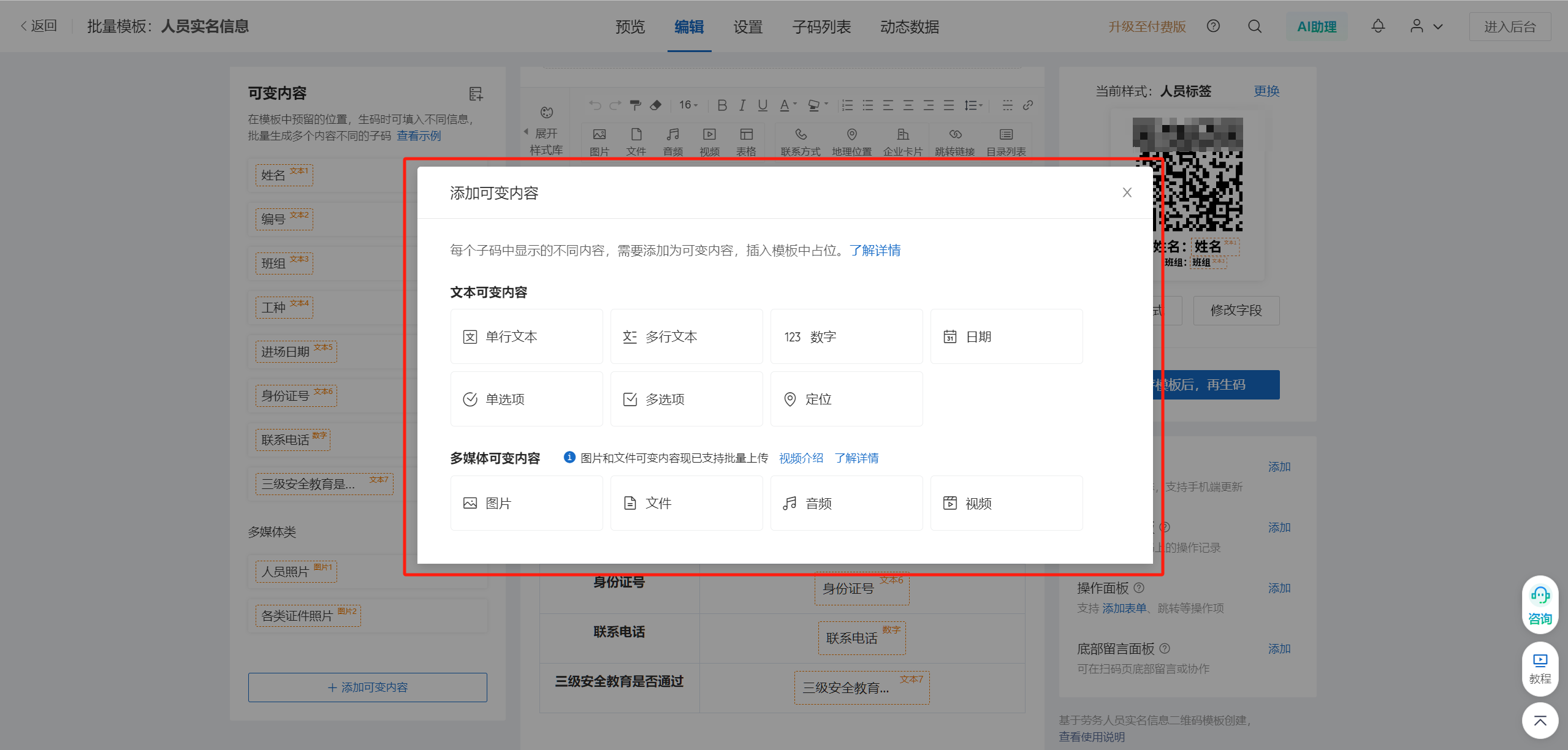Open the help question-mark icon in header
The width and height of the screenshot is (1568, 750).
coord(1213,26)
